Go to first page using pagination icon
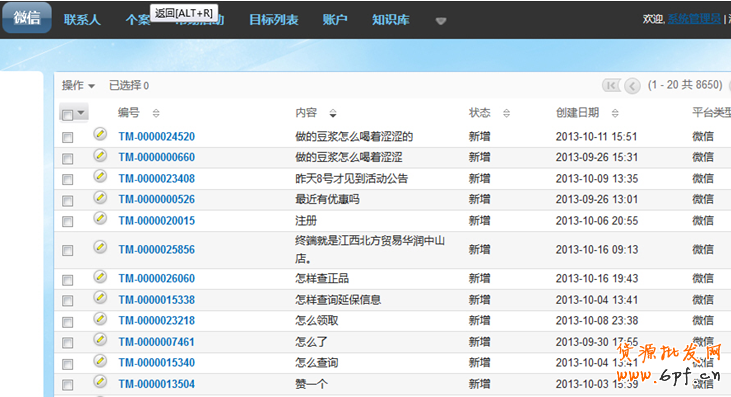The height and width of the screenshot is (397, 731). pyautogui.click(x=611, y=85)
